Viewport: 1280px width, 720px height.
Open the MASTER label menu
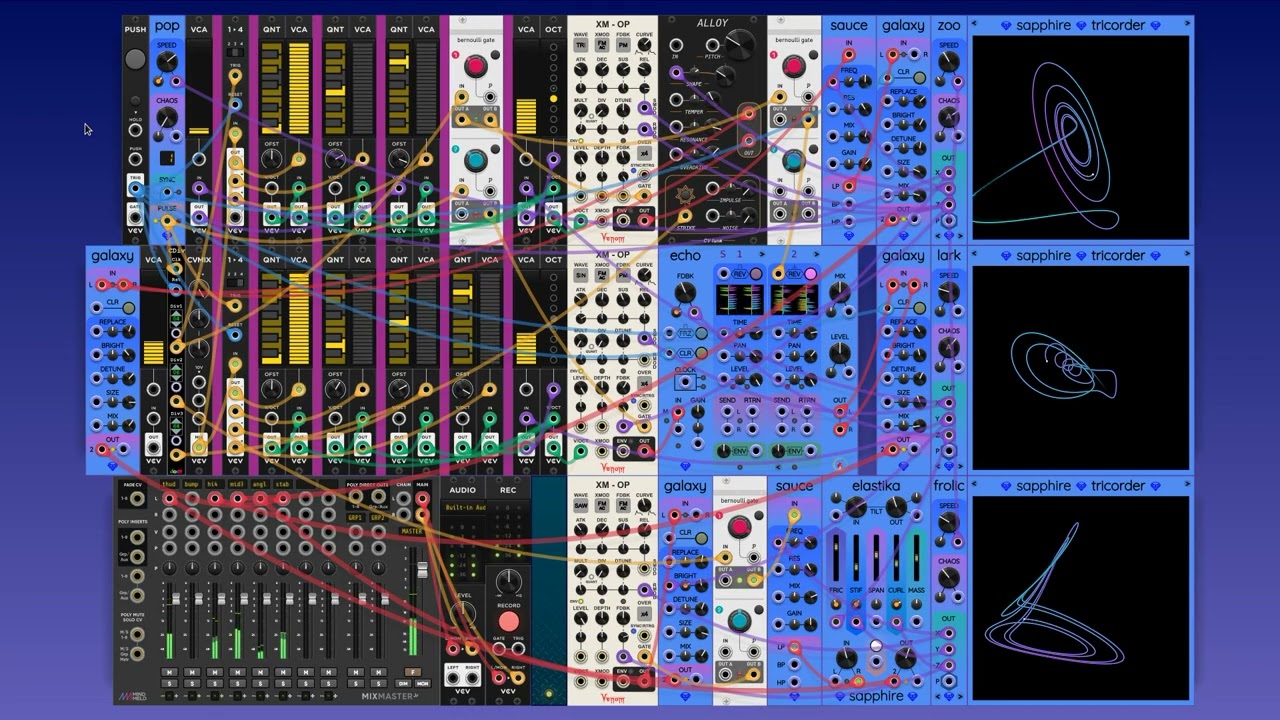tap(411, 531)
